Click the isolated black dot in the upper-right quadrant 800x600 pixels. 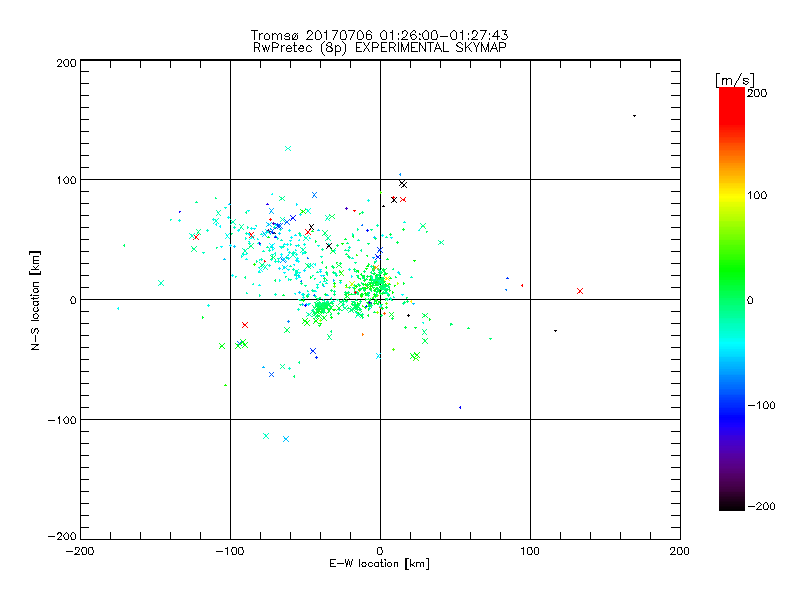(634, 116)
